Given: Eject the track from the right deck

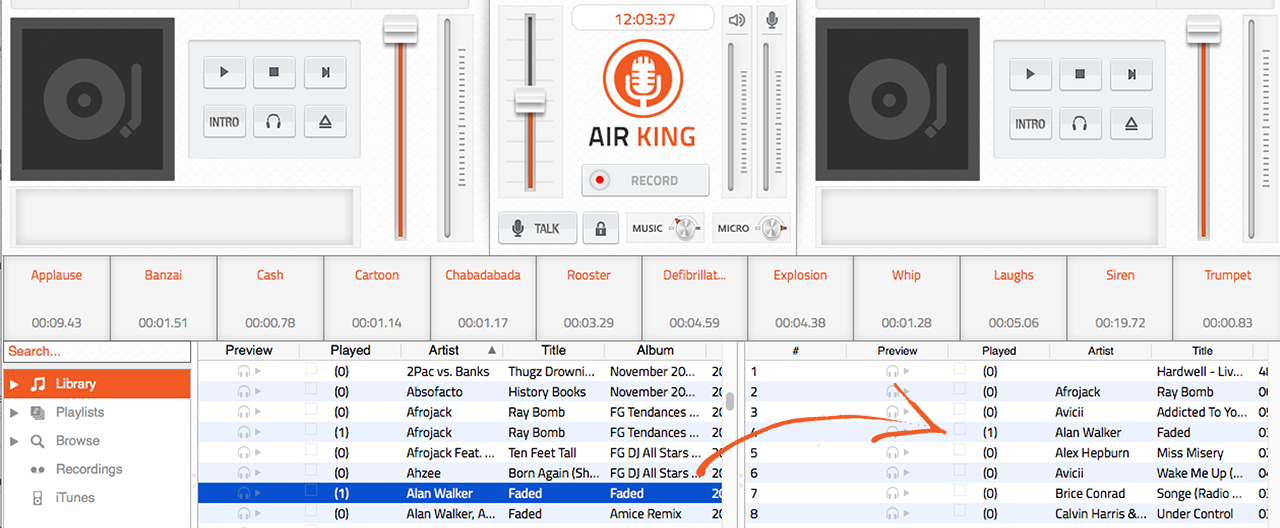Looking at the screenshot, I should point(1131,123).
